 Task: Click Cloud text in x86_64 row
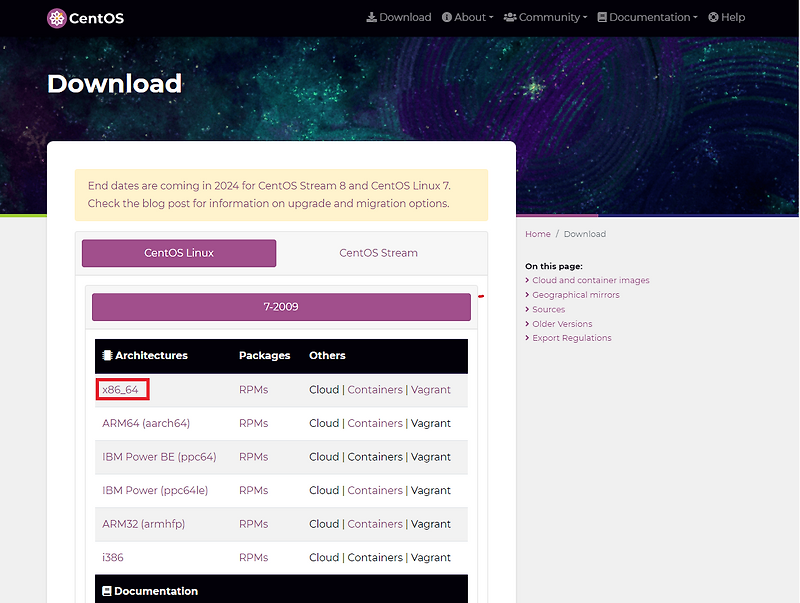pos(324,390)
